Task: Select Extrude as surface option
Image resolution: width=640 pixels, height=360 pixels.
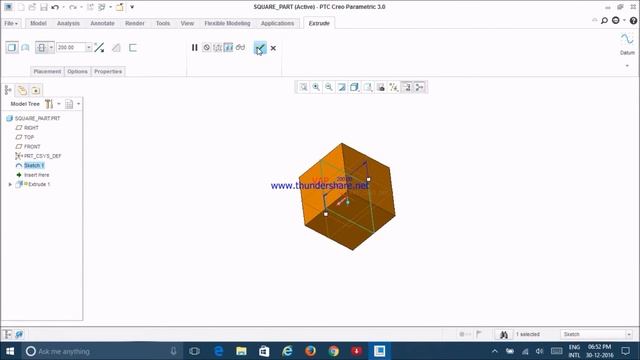Action: pos(25,48)
